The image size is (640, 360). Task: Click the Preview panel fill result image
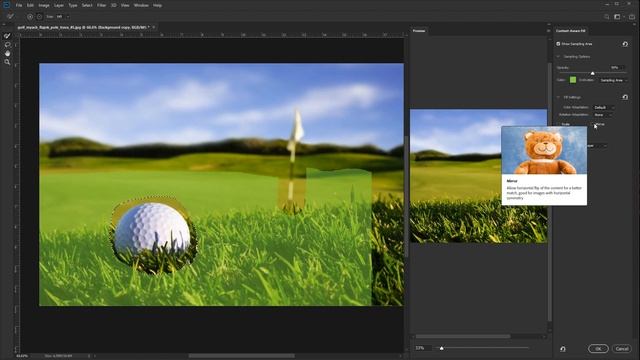click(x=478, y=176)
